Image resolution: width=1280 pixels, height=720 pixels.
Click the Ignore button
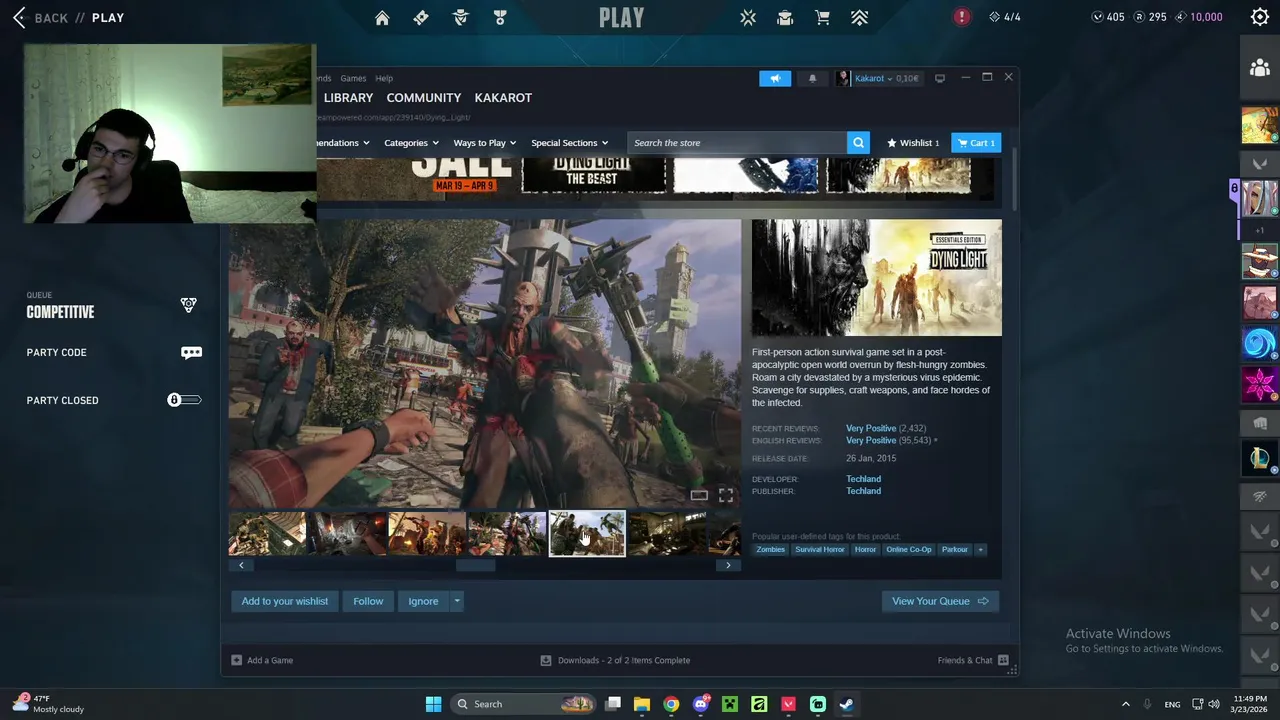tap(423, 601)
